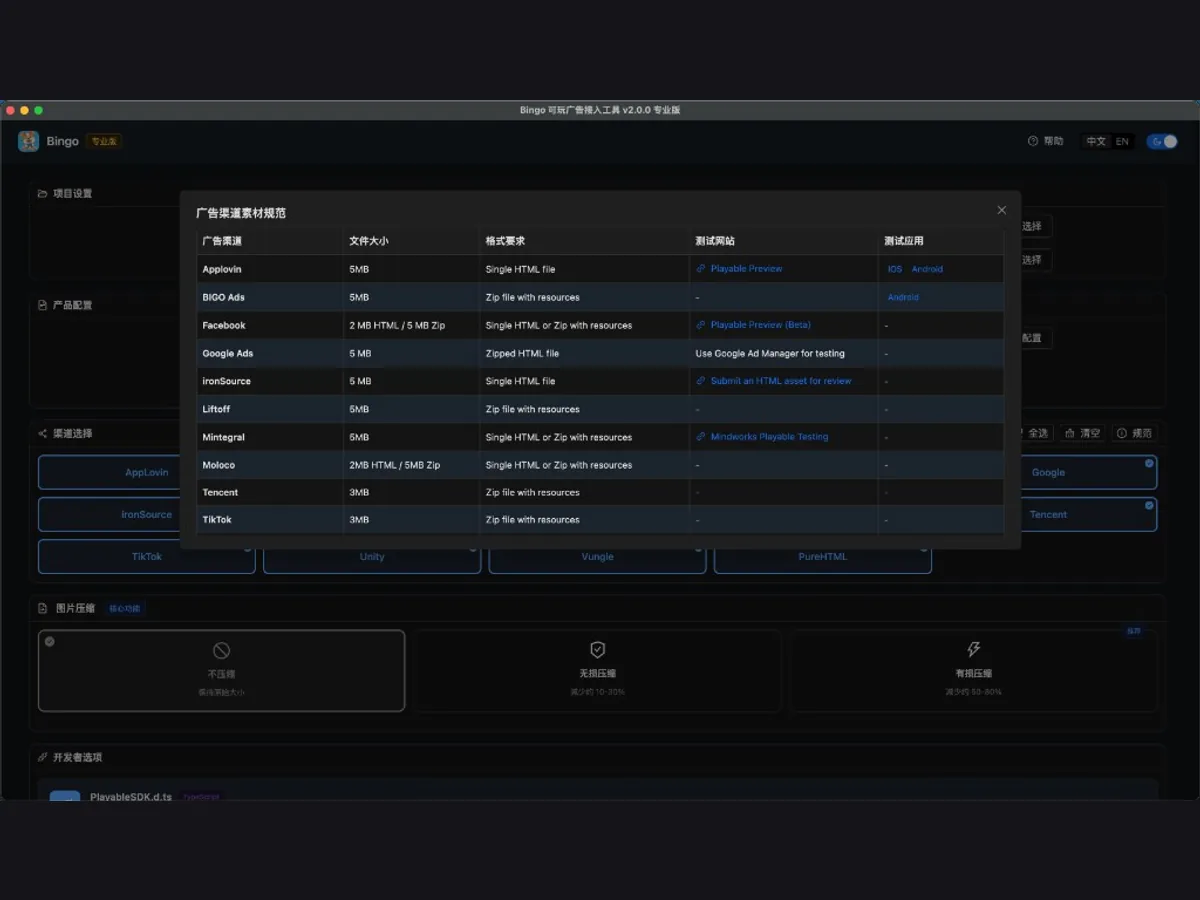Click the Liftoff row name
The width and height of the screenshot is (1200, 900).
(217, 409)
